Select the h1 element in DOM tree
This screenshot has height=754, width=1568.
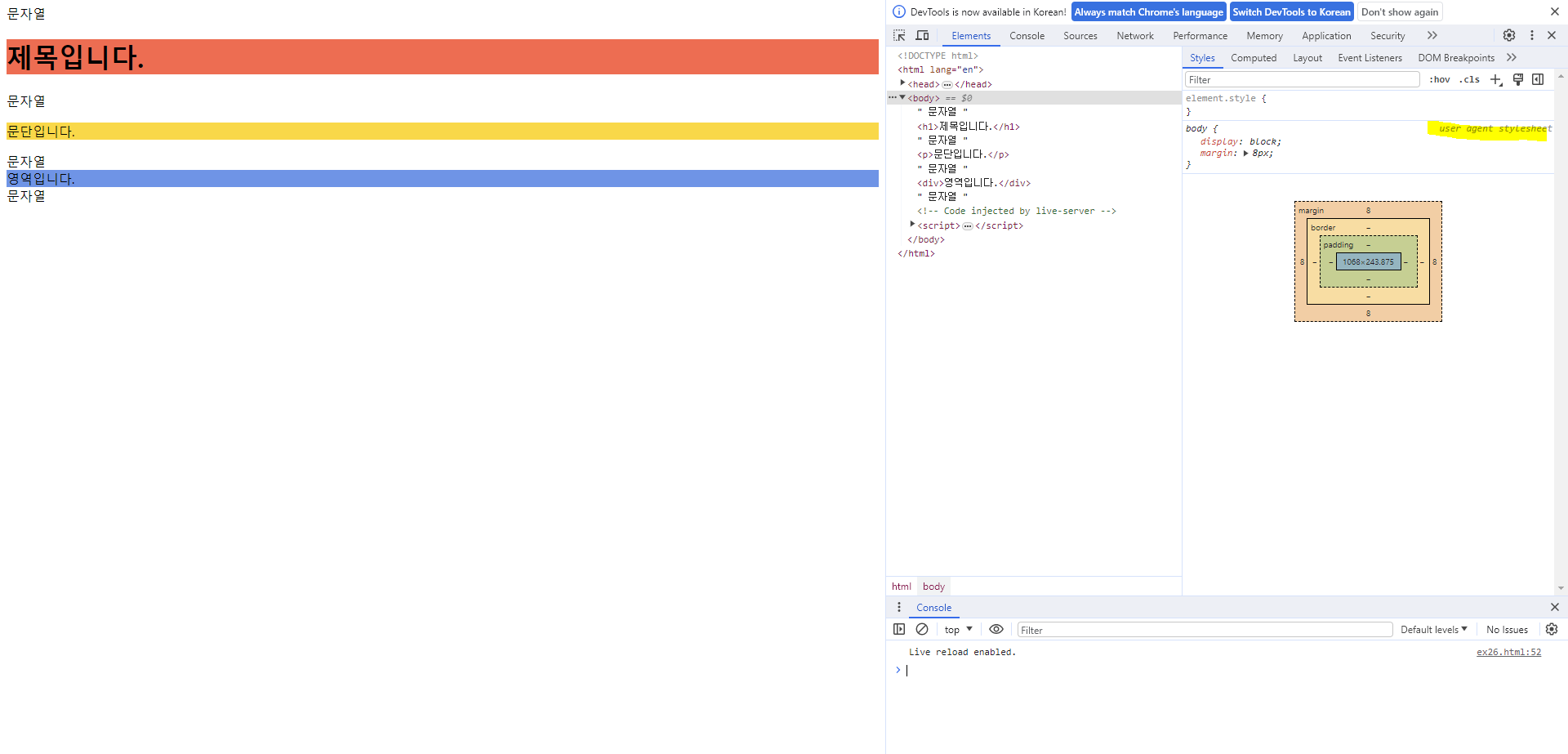969,126
